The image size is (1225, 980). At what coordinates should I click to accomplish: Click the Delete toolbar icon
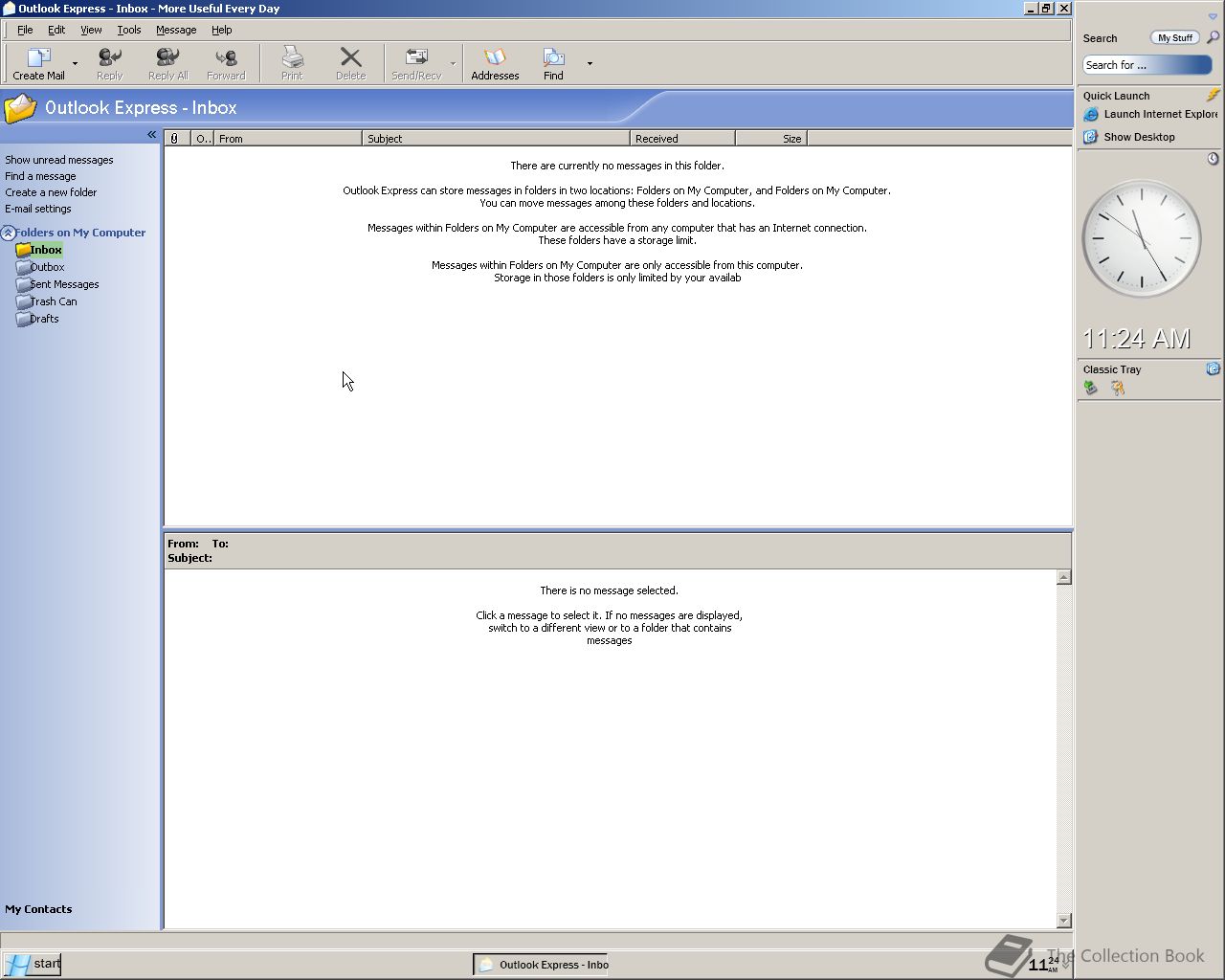pyautogui.click(x=350, y=58)
